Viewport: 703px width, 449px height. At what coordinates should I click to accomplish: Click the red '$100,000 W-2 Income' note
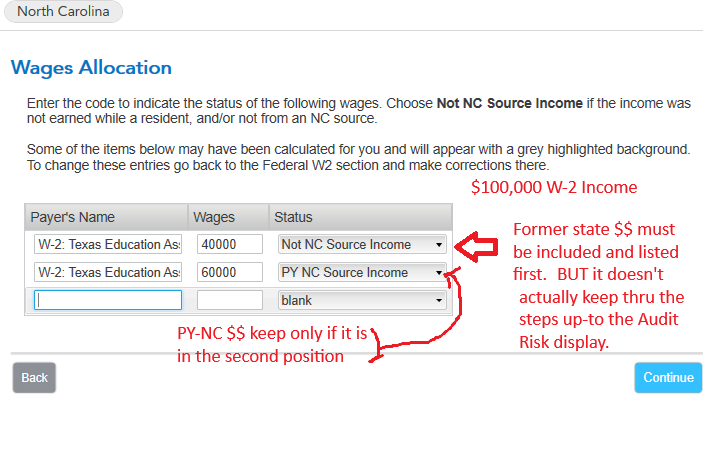[x=554, y=187]
